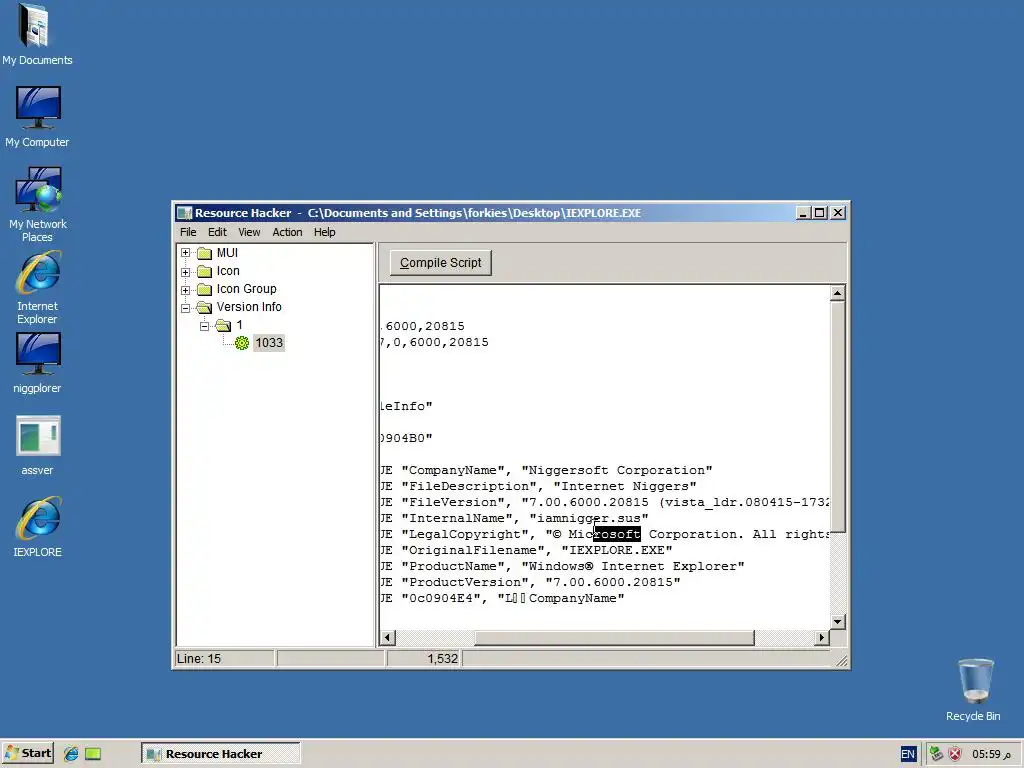Image resolution: width=1024 pixels, height=768 pixels.
Task: Click the "0c0904E4" text
Action: pyautogui.click(x=441, y=598)
